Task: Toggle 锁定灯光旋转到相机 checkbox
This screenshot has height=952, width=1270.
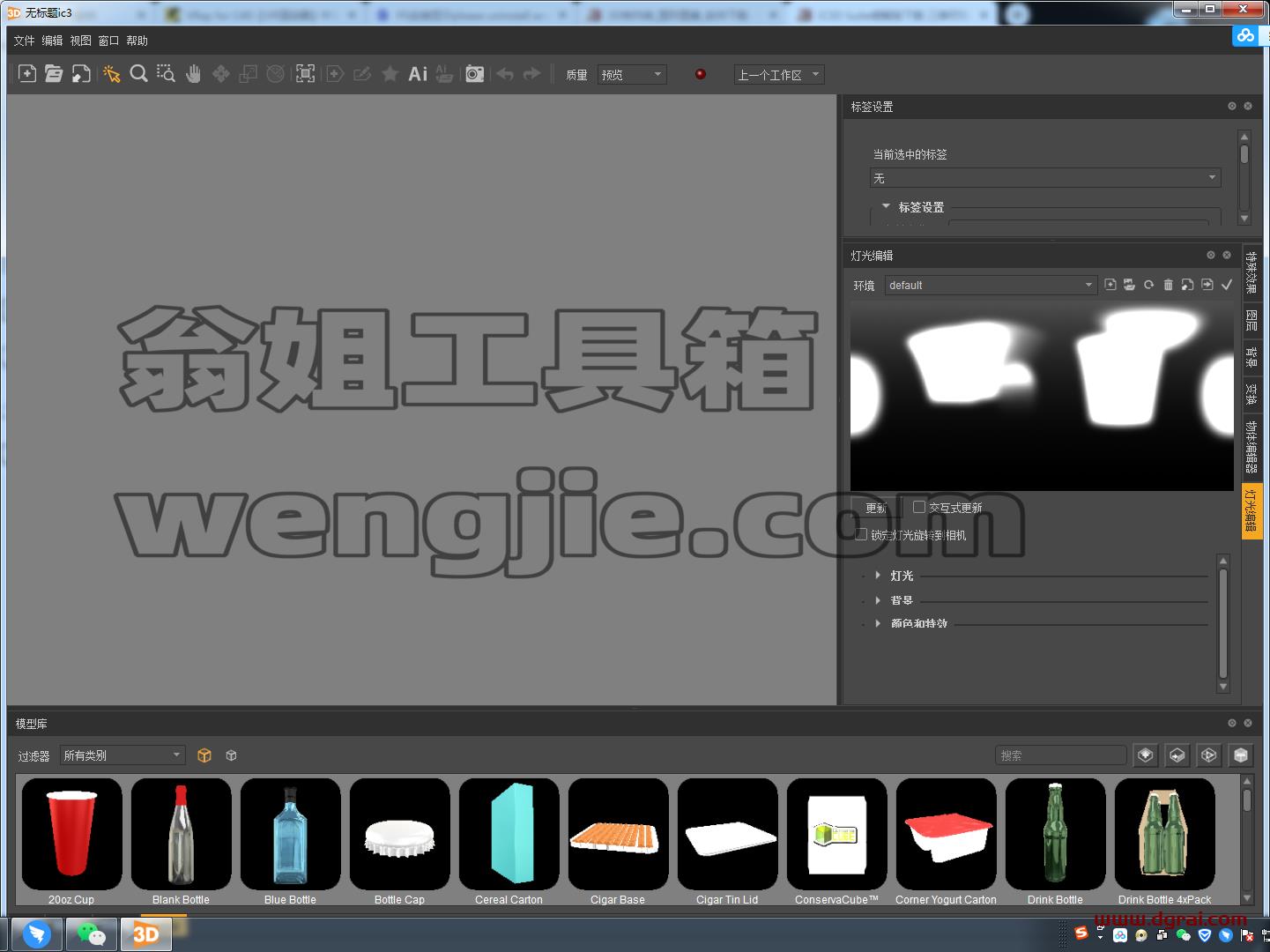Action: coord(861,534)
